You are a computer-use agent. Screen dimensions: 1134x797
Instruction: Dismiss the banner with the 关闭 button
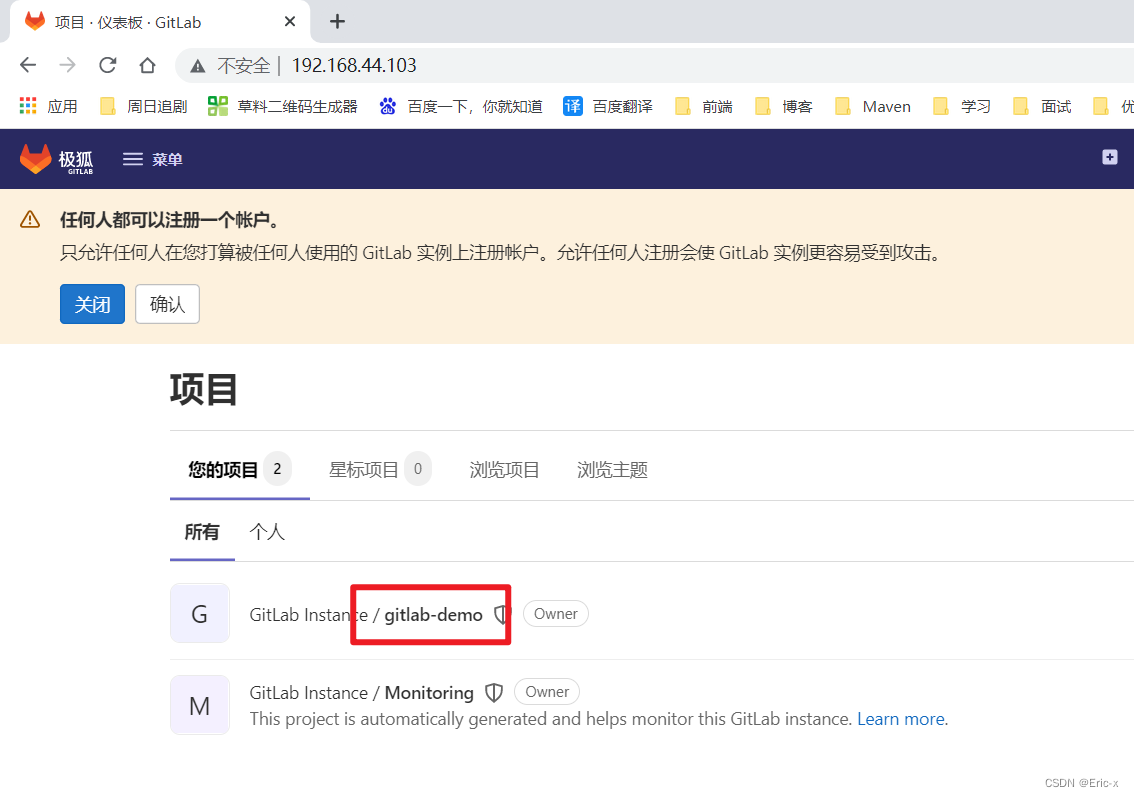coord(92,304)
